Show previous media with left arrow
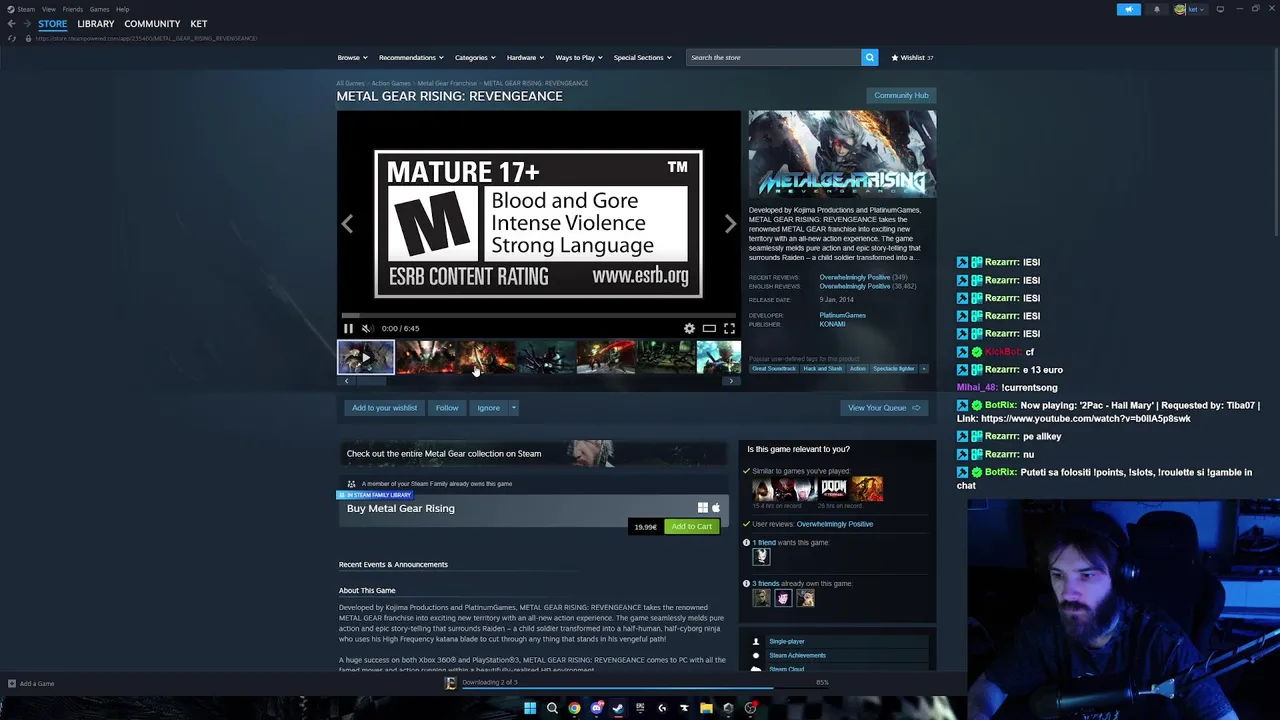Screen dimensions: 1280x720 (x=347, y=224)
